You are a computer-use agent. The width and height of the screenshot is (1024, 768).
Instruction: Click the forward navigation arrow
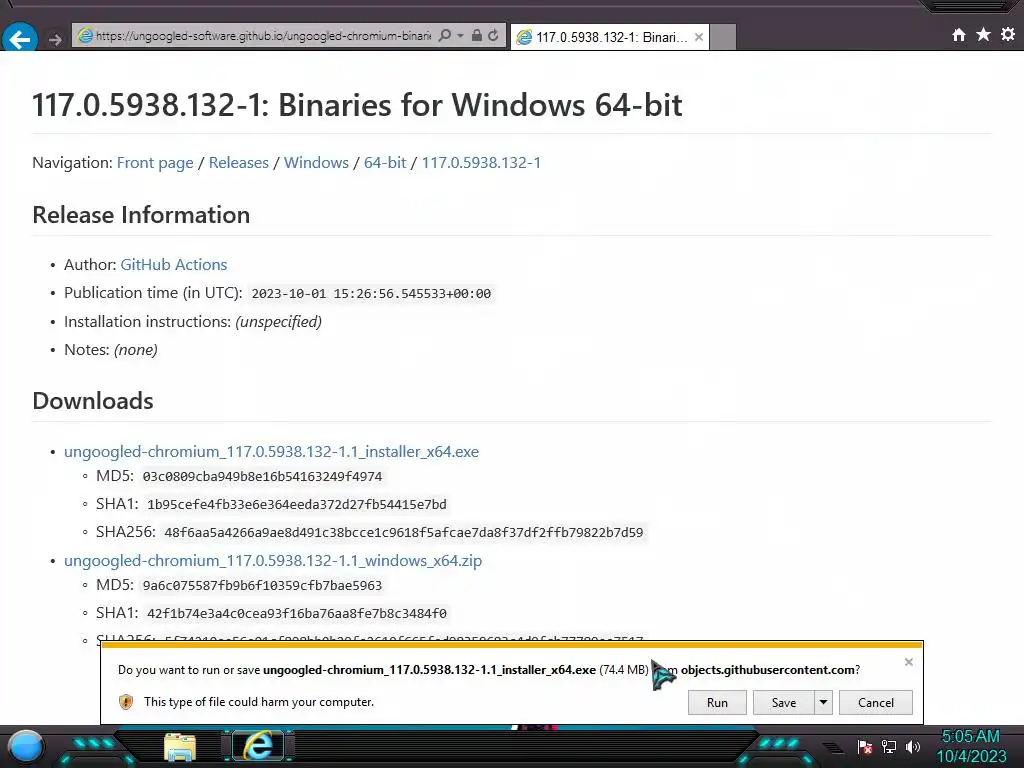pyautogui.click(x=56, y=40)
